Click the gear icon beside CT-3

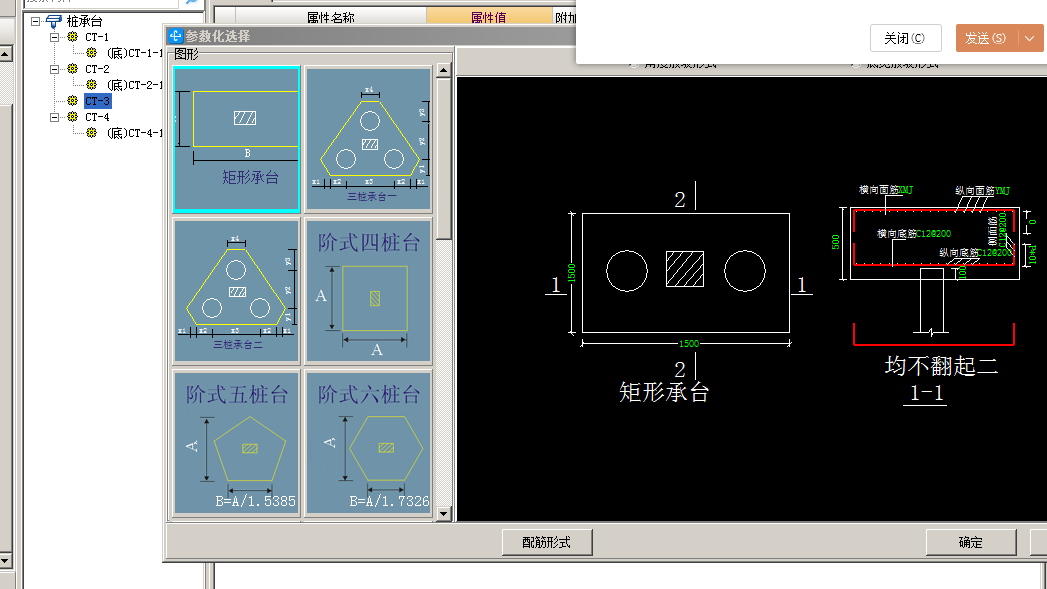pyautogui.click(x=73, y=101)
